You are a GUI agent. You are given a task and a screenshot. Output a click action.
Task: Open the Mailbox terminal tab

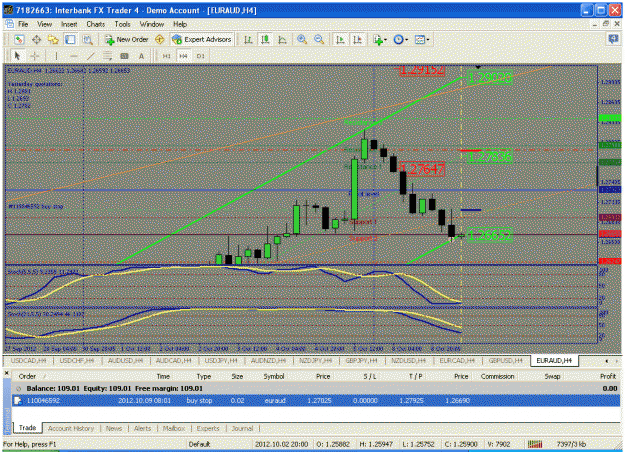(174, 428)
